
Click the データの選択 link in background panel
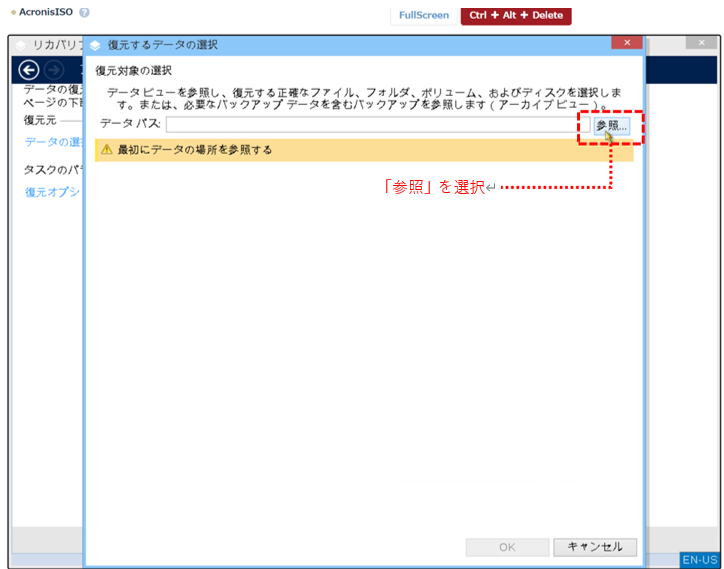pyautogui.click(x=52, y=142)
